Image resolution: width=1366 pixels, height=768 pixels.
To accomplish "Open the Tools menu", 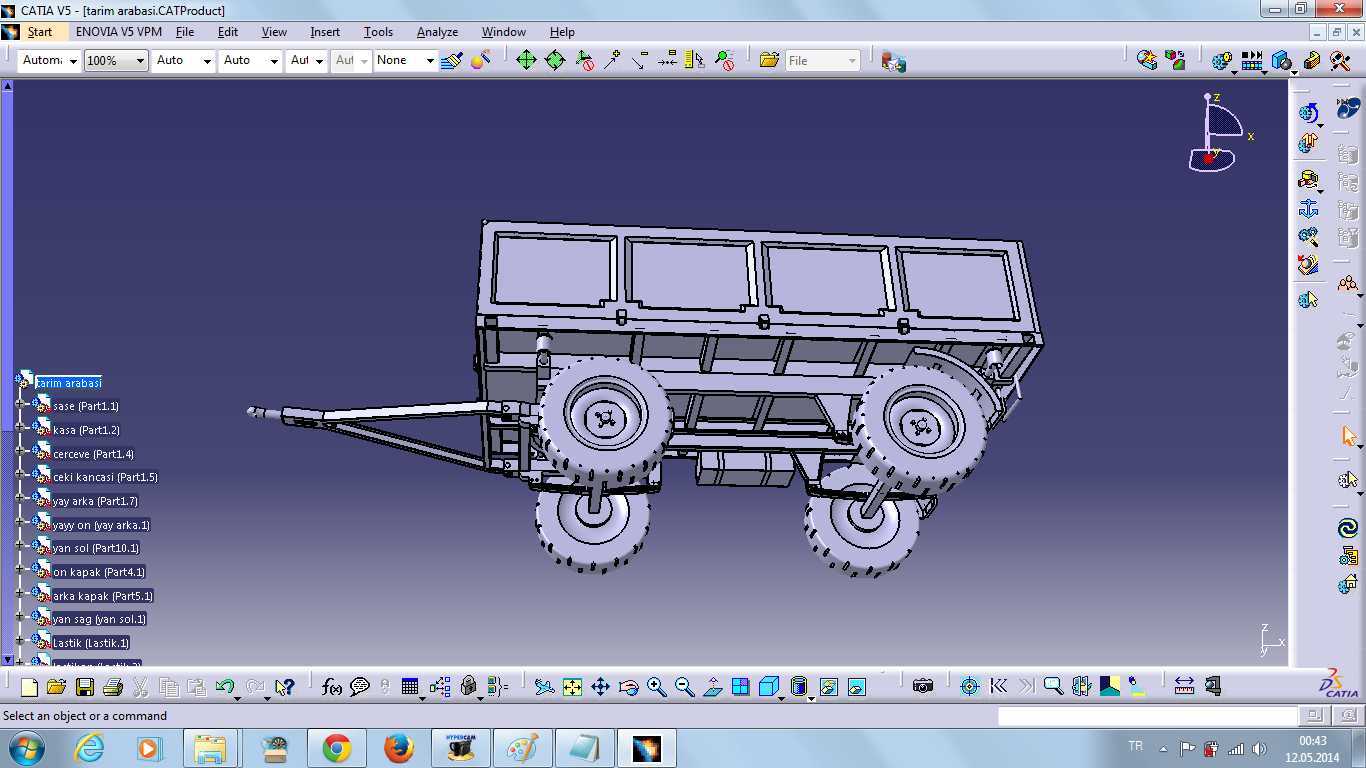I will tap(378, 32).
